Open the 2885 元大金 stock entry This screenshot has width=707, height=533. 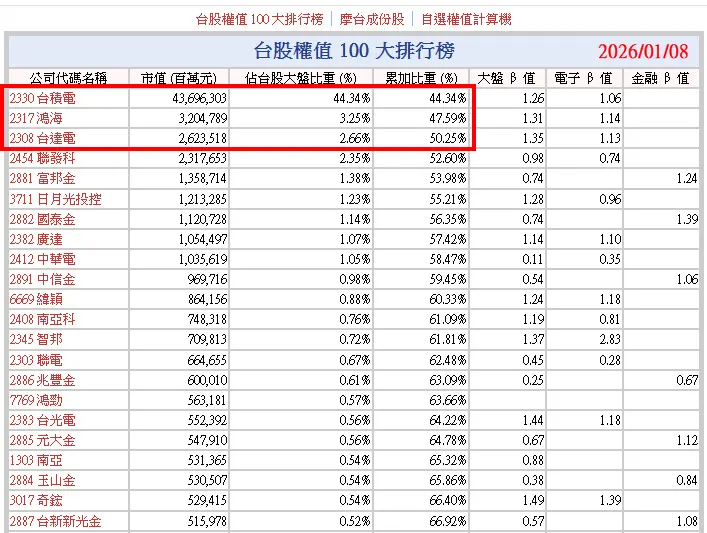42,440
